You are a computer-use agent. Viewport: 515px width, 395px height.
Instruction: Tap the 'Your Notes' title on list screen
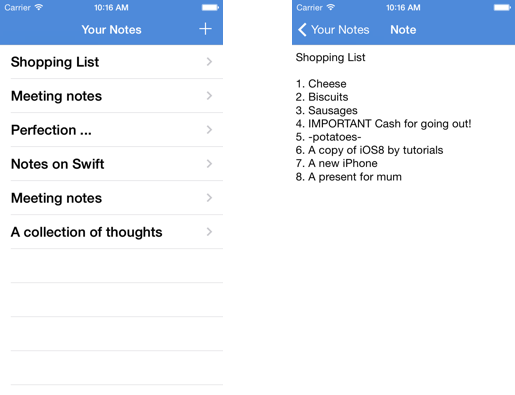[111, 30]
